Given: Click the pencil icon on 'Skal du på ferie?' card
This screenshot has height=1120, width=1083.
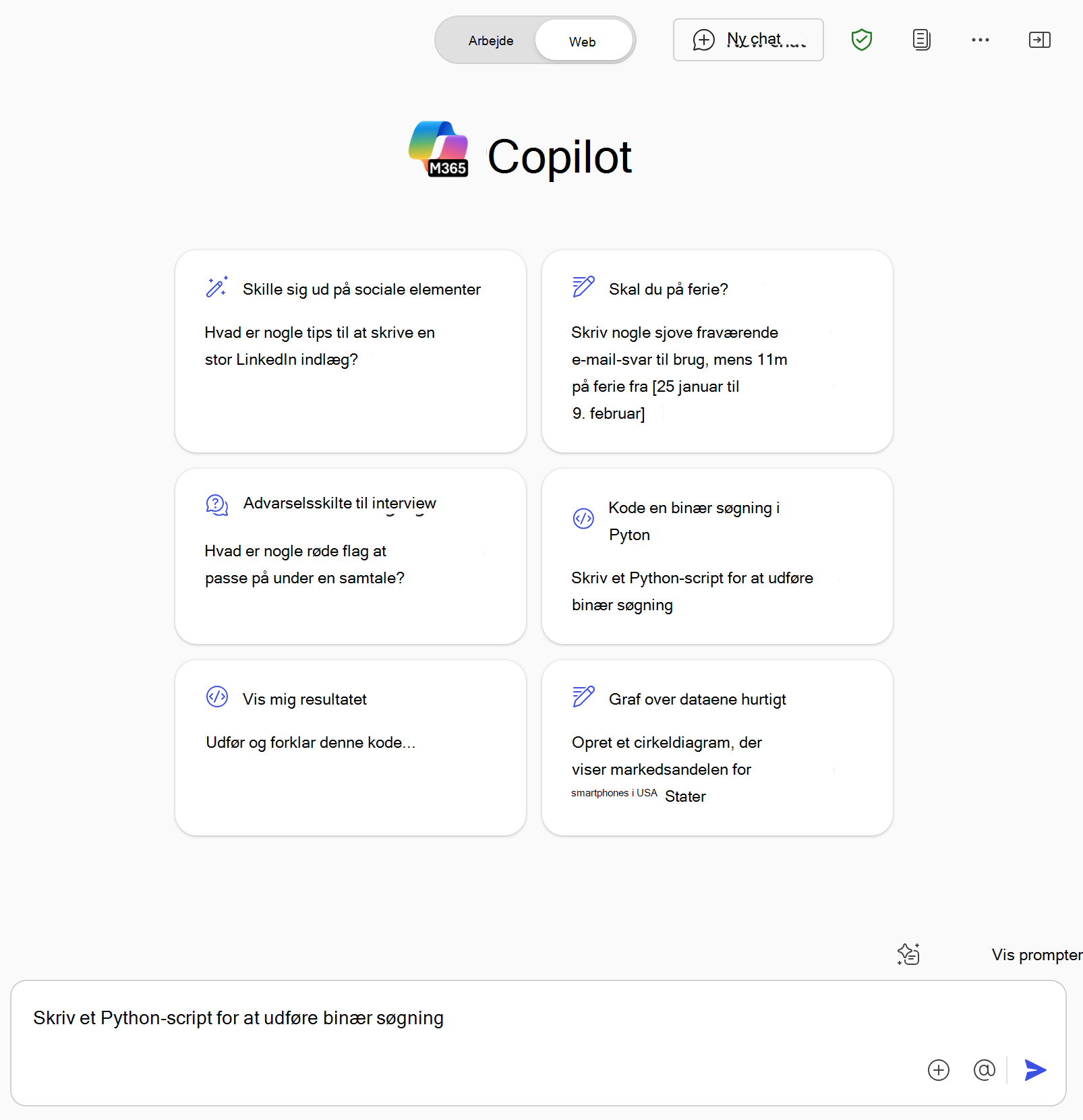Looking at the screenshot, I should click(x=583, y=287).
